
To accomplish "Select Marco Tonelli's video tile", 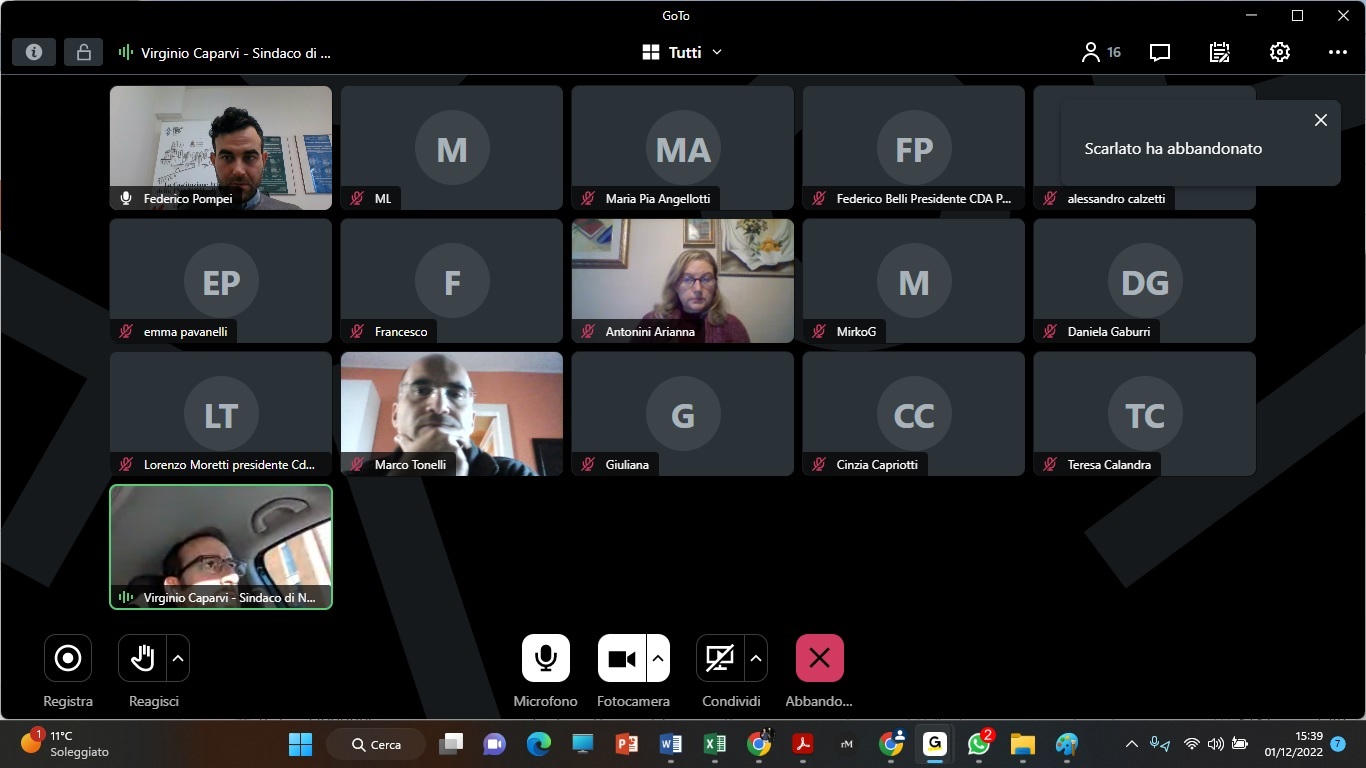I will 452,413.
